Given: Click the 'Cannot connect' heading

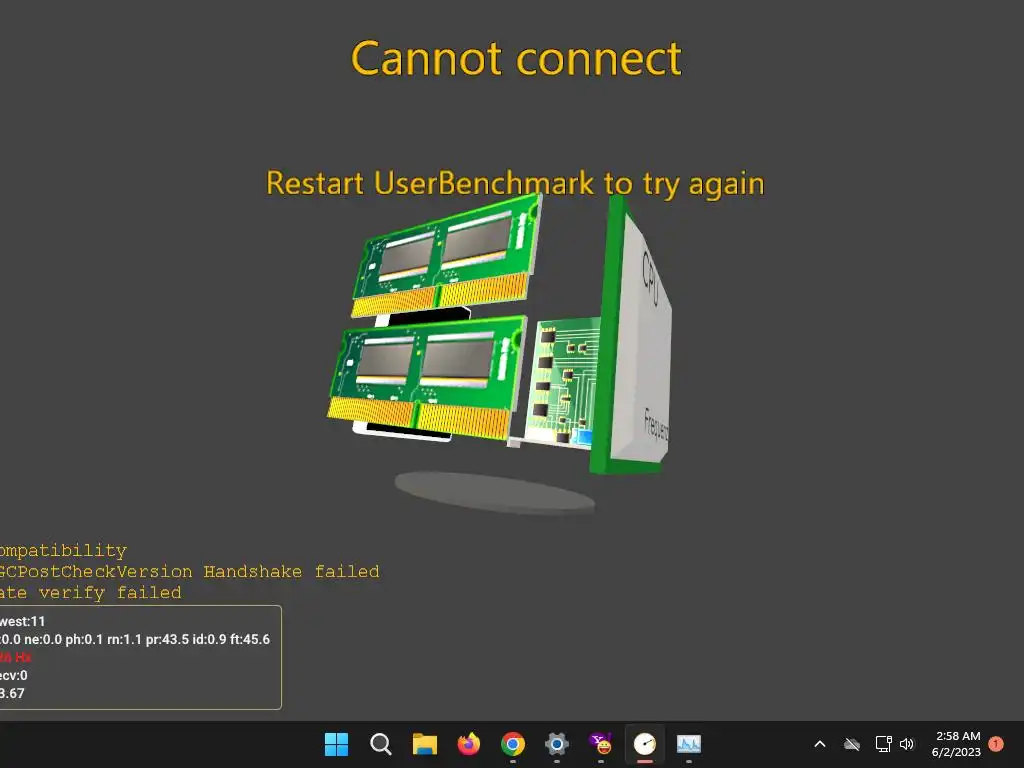Looking at the screenshot, I should tap(516, 59).
